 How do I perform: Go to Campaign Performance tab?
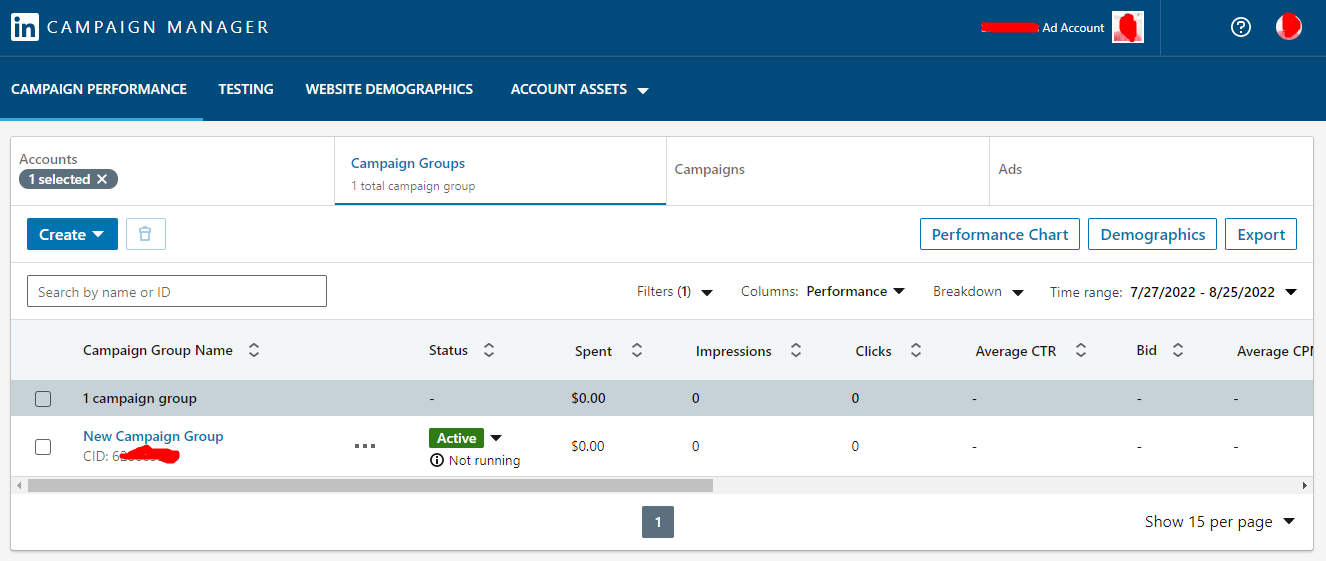[x=99, y=89]
